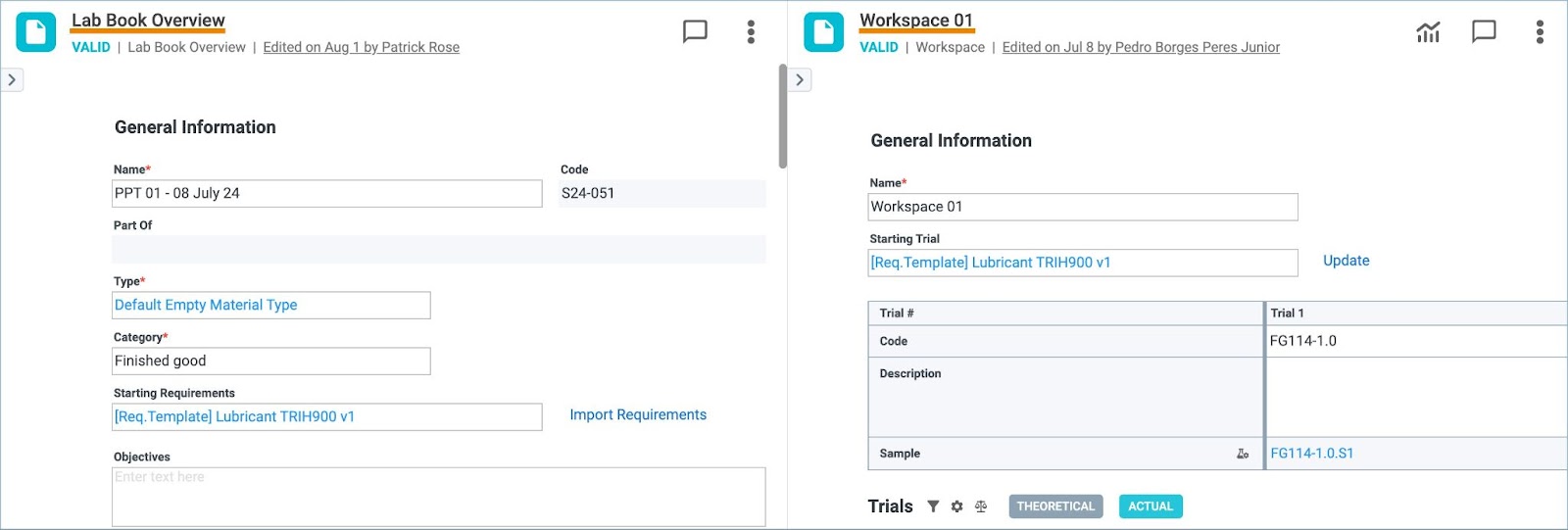1568x530 pixels.
Task: Open the Lab Book Overview kebab menu
Action: (751, 32)
